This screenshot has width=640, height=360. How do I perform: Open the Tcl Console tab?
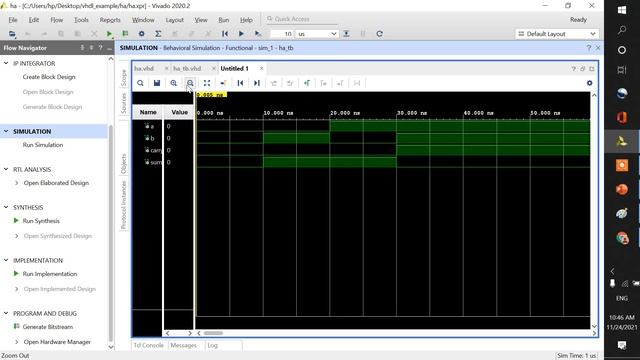(148, 345)
